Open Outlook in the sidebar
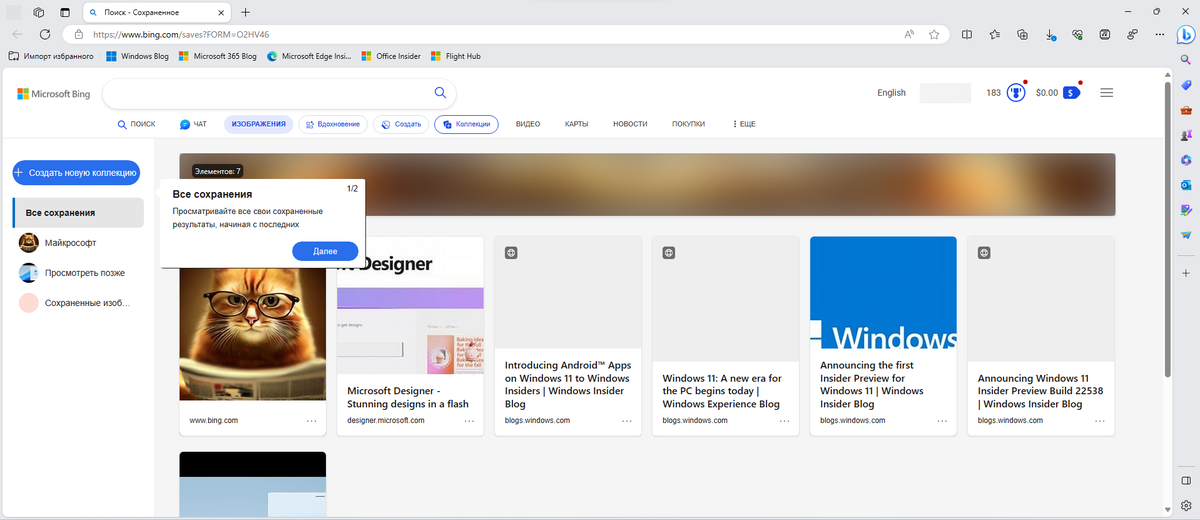The width and height of the screenshot is (1200, 520). (1186, 185)
